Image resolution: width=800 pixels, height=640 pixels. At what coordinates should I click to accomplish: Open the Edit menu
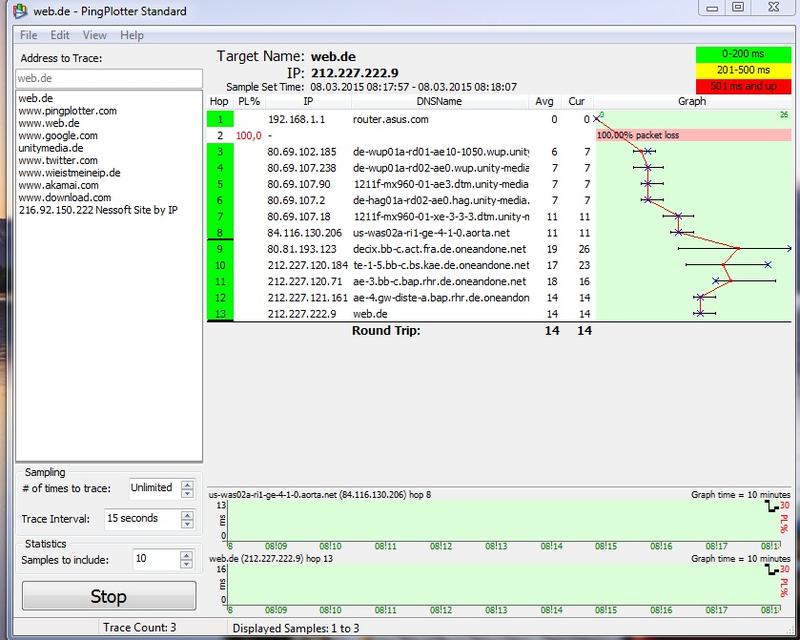tap(60, 35)
